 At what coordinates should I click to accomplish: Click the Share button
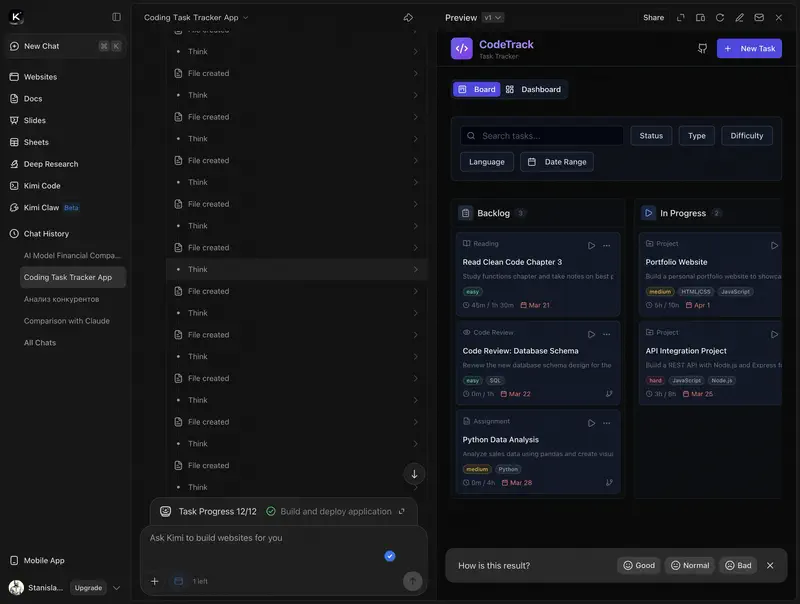[x=653, y=17]
